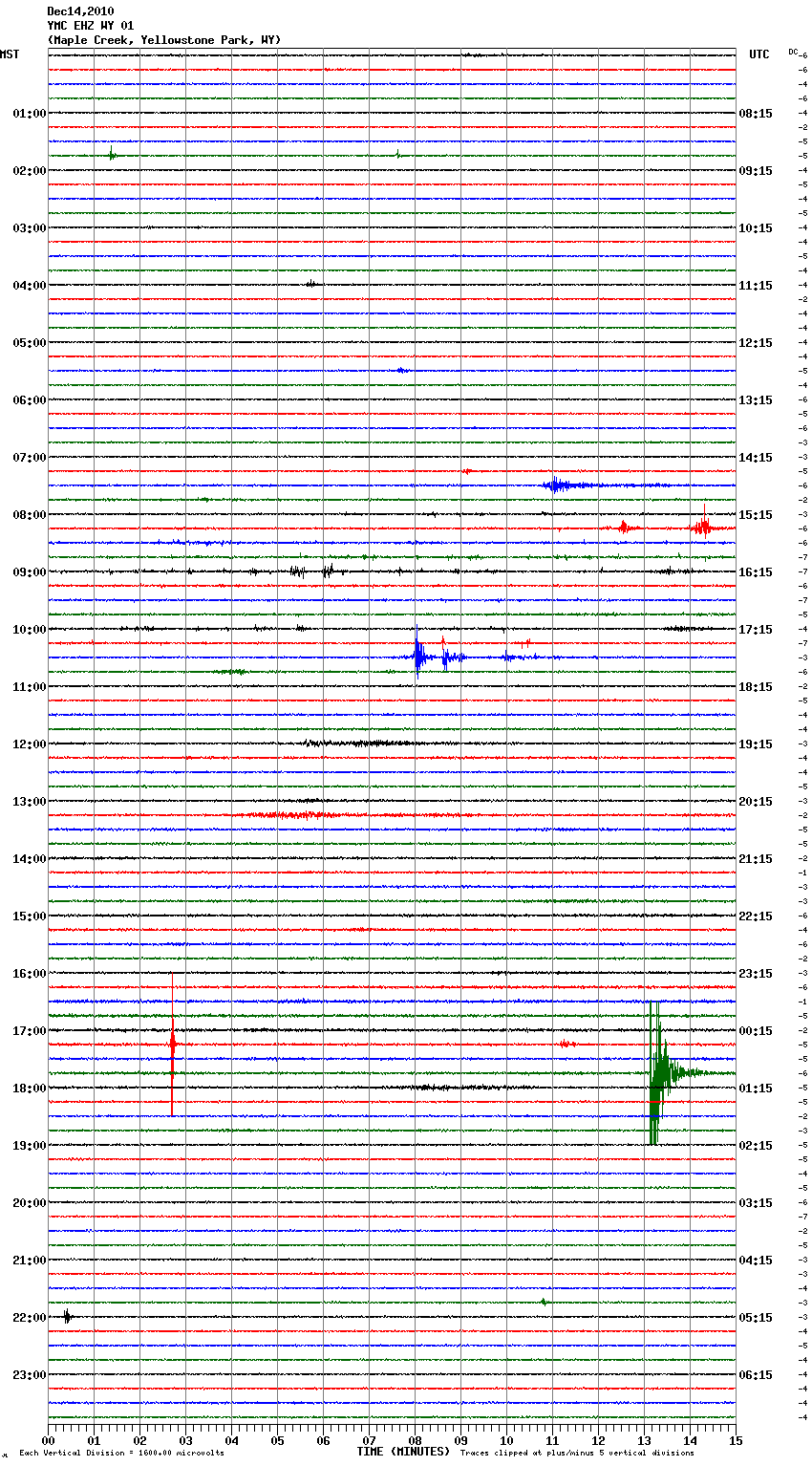Click the TIME (MINUTES) axis title
Image resolution: width=812 pixels, height=1466 pixels.
coord(403,1452)
